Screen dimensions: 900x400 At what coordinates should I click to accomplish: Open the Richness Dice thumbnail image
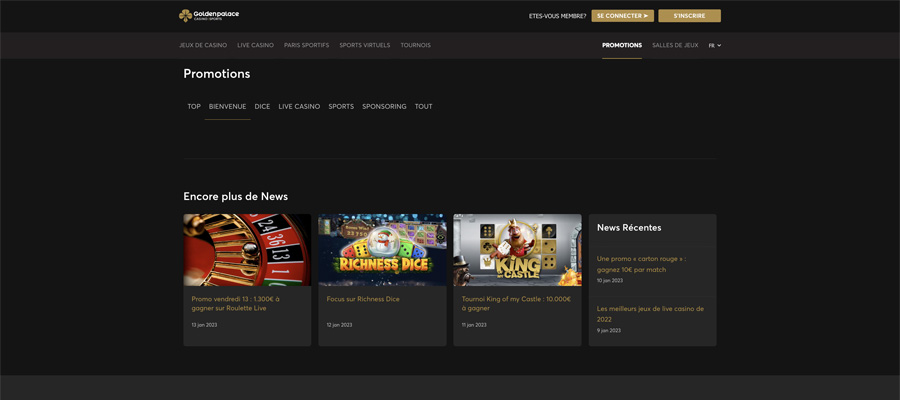coord(382,250)
